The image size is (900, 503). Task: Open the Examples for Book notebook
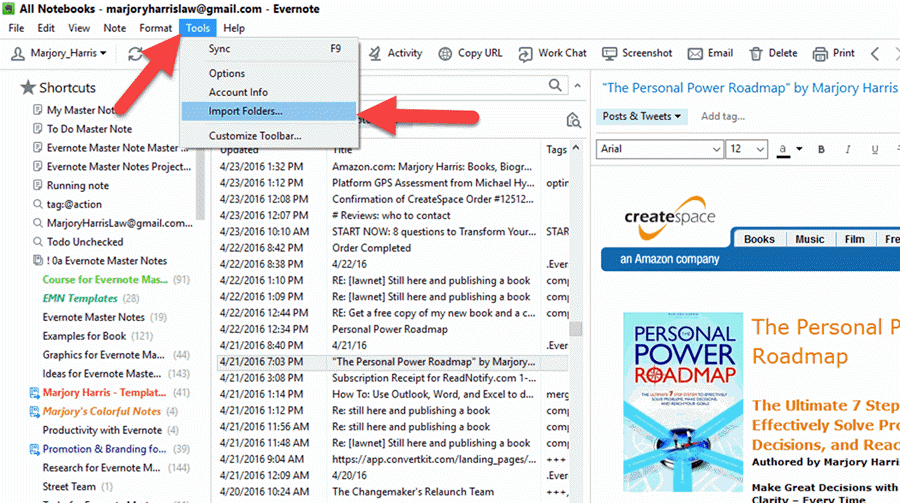click(x=84, y=336)
